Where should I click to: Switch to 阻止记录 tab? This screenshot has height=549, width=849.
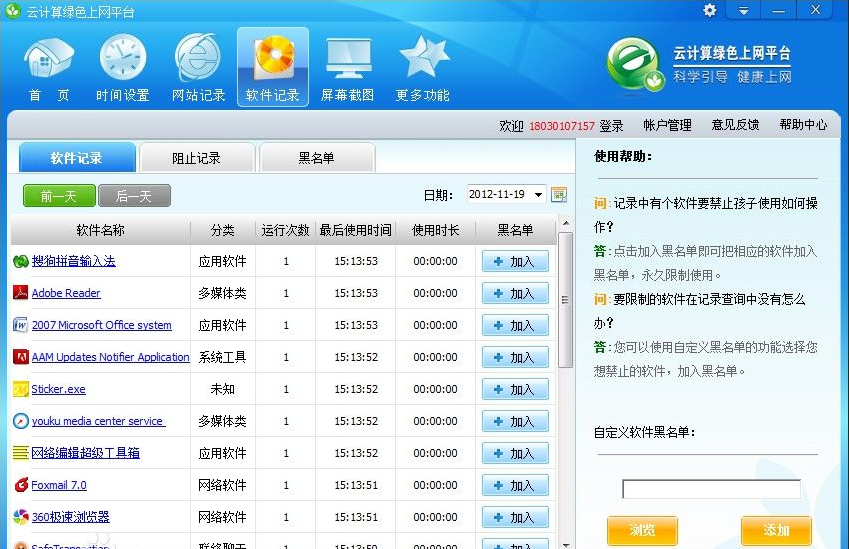click(197, 158)
